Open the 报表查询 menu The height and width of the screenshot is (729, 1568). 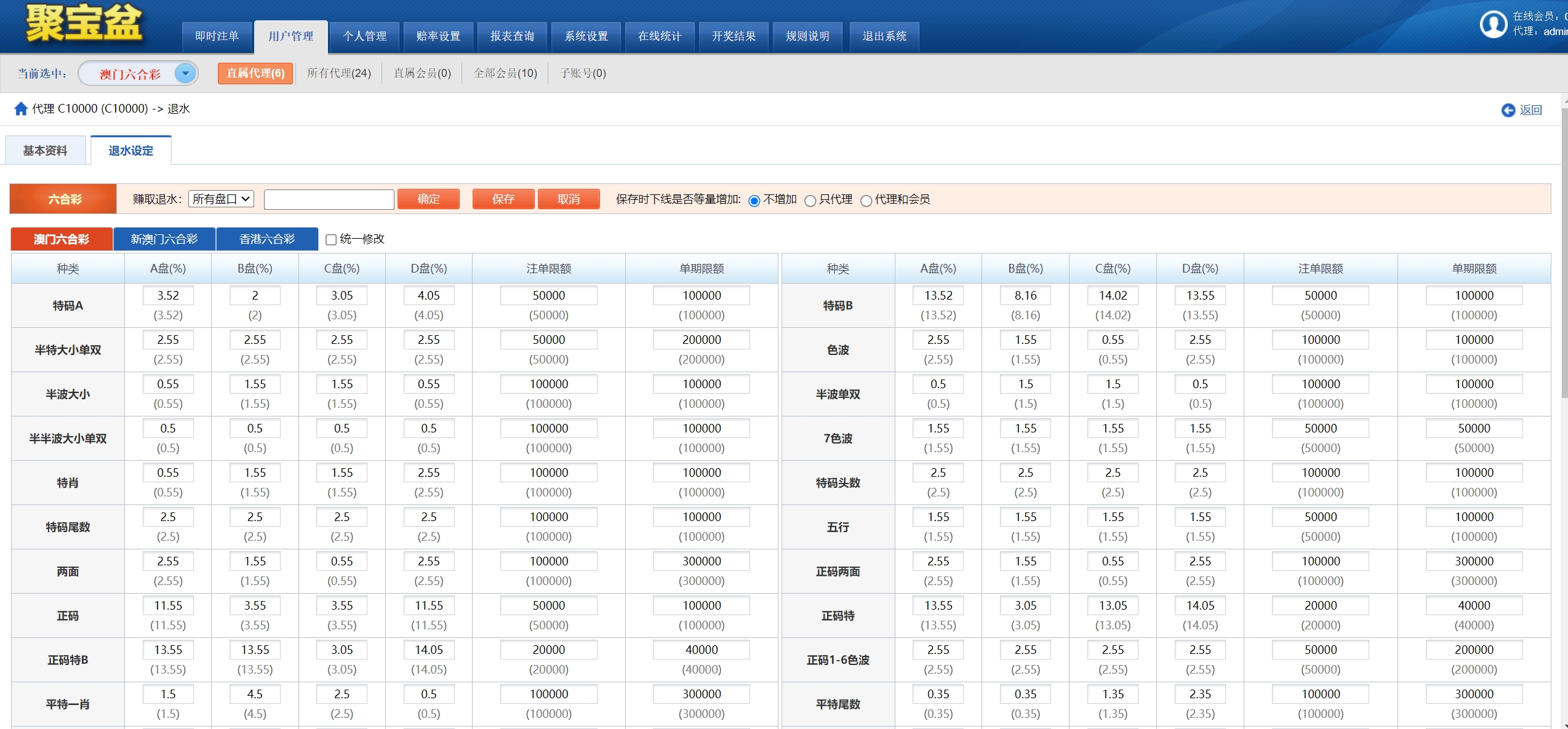click(512, 36)
